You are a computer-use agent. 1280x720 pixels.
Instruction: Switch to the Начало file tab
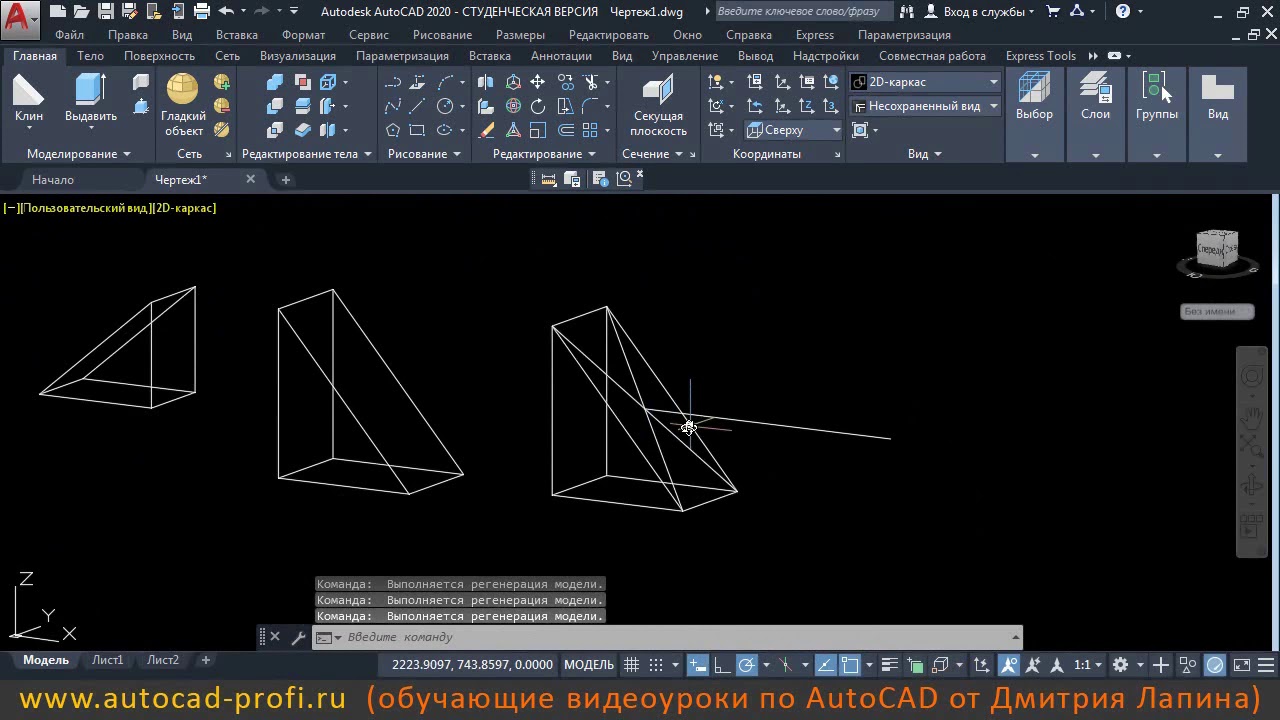[53, 180]
